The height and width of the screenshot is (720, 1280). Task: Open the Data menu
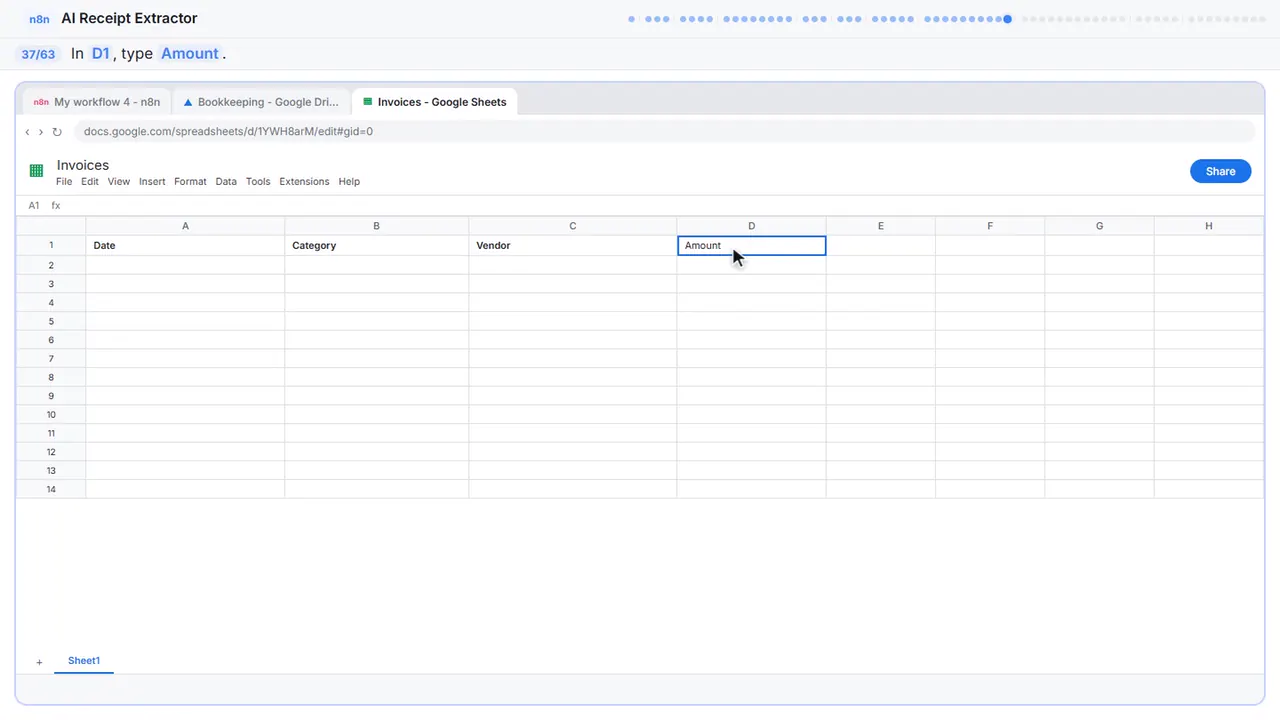[x=226, y=182]
